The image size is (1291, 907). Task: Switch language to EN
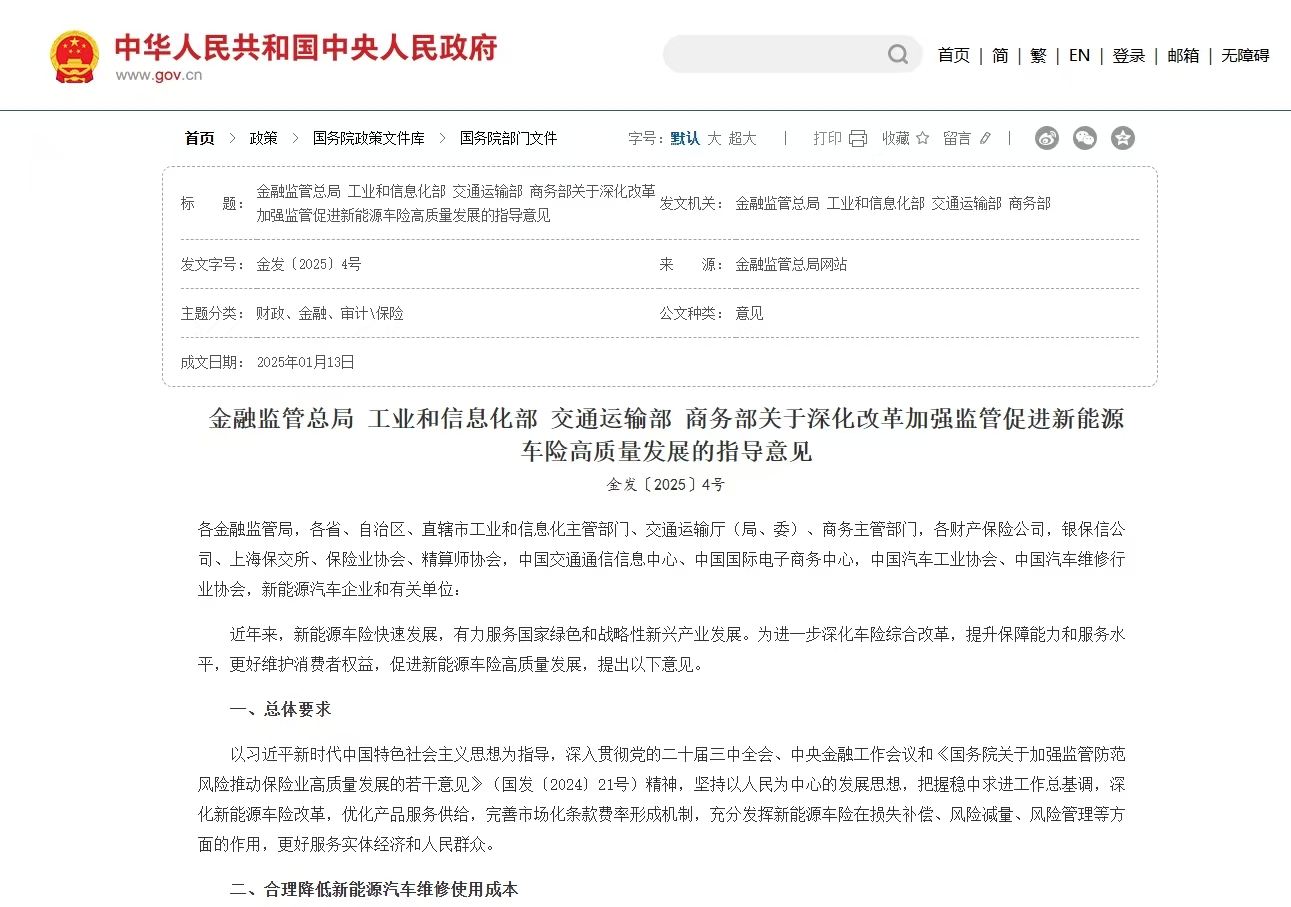pyautogui.click(x=1079, y=56)
